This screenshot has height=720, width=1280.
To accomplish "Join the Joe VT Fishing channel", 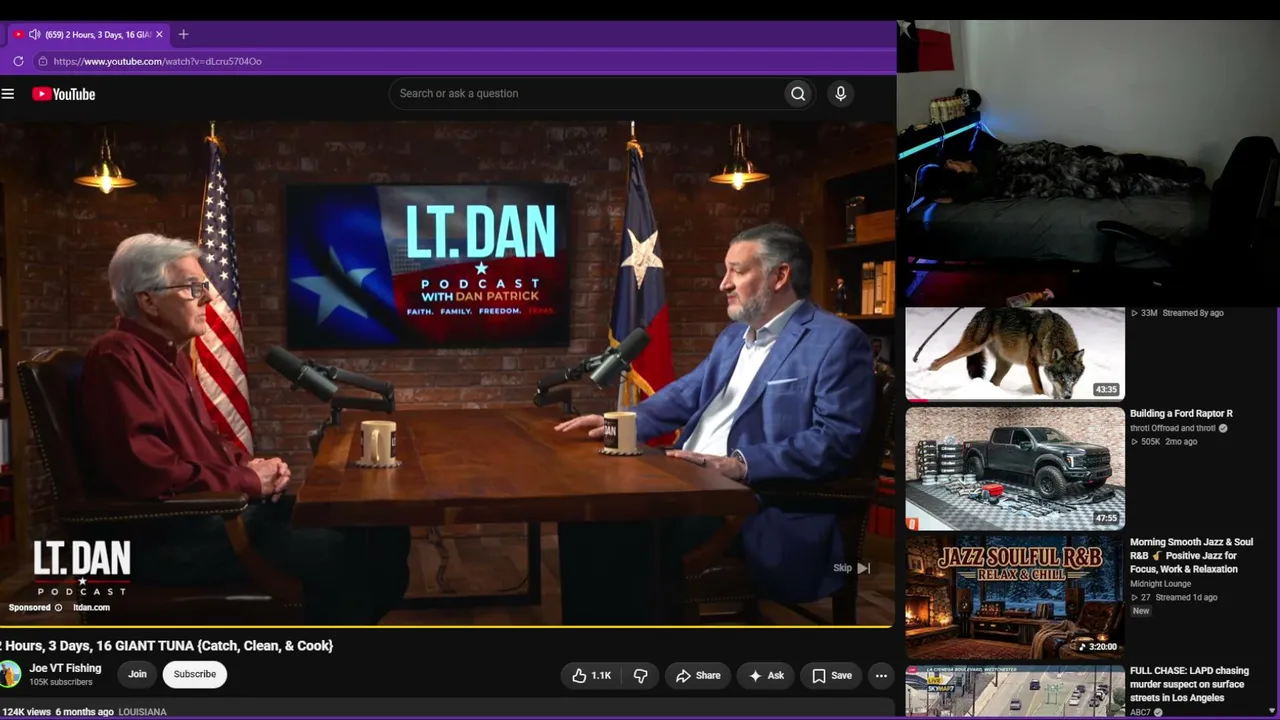I will tap(137, 674).
